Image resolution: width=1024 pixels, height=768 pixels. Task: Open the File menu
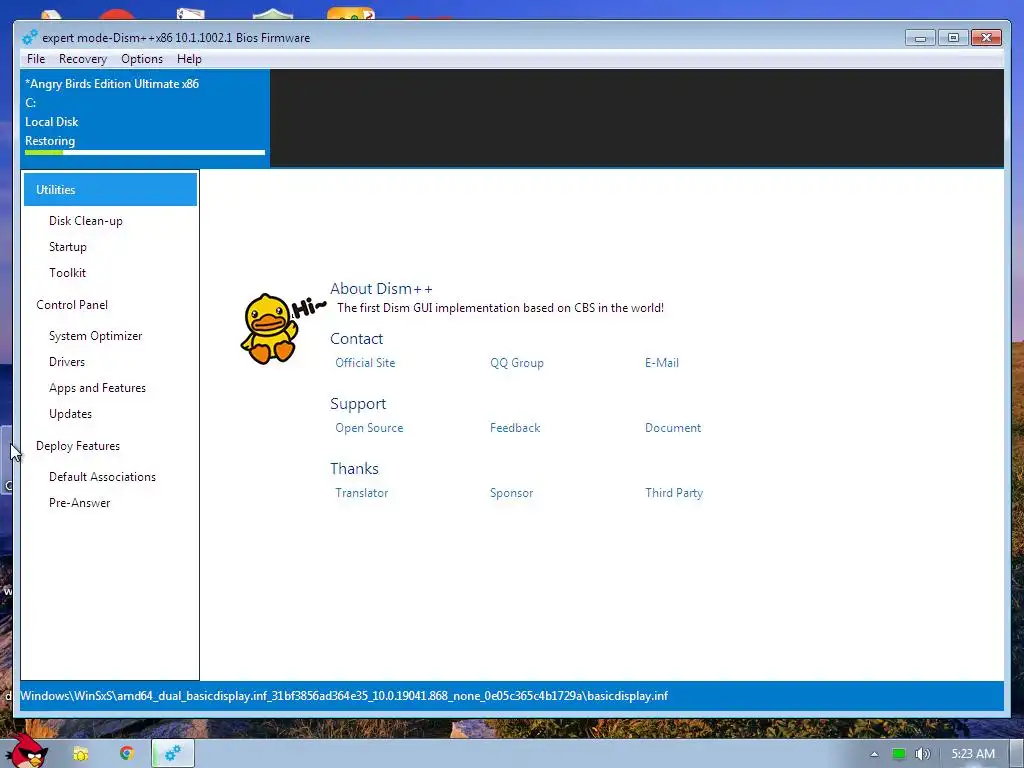click(x=36, y=59)
